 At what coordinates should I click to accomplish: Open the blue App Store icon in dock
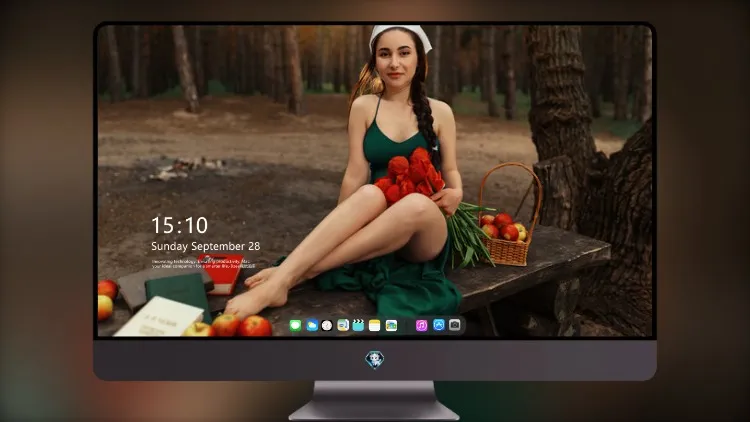coord(439,325)
